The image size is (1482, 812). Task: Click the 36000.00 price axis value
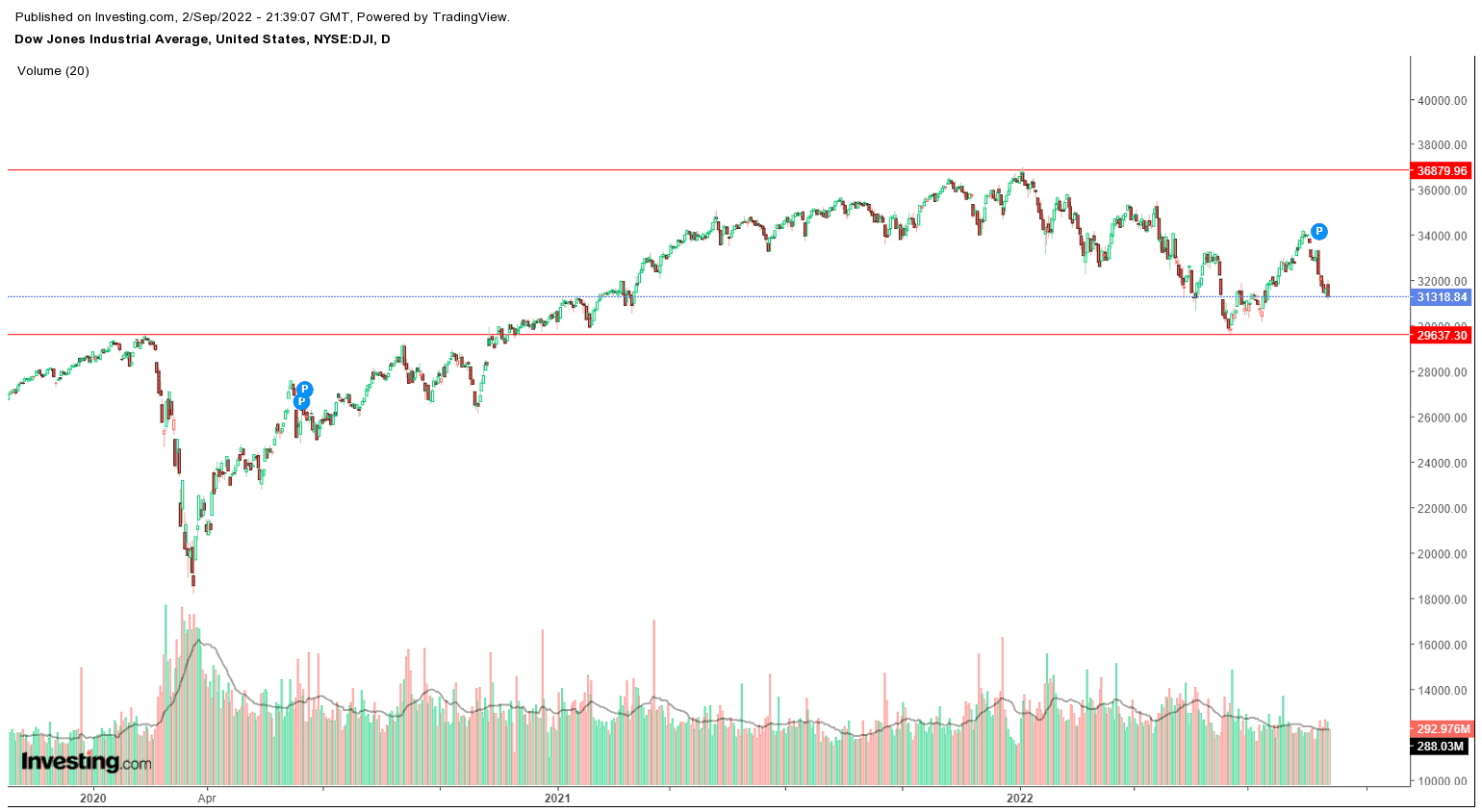click(x=1441, y=190)
